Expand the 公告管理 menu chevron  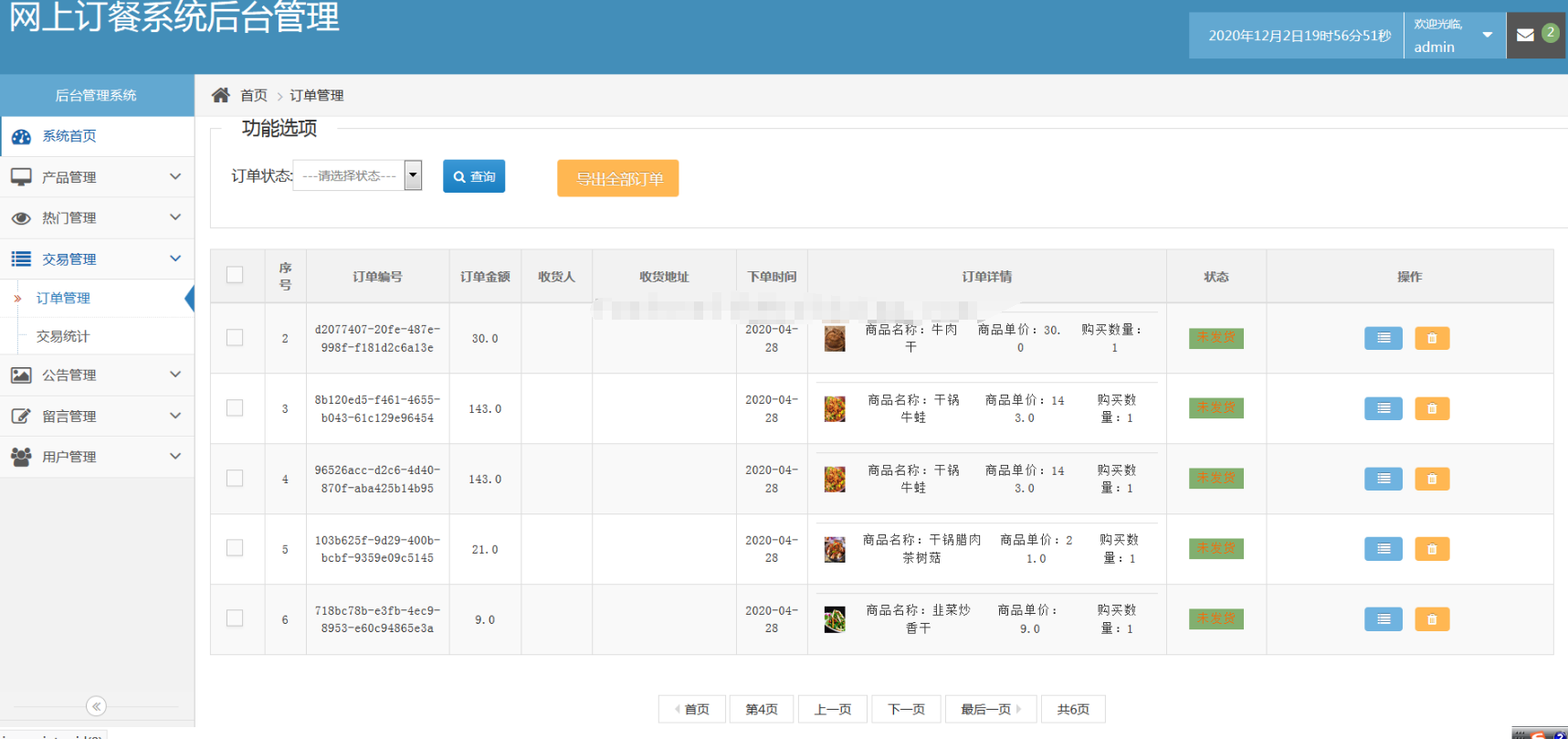(x=175, y=375)
